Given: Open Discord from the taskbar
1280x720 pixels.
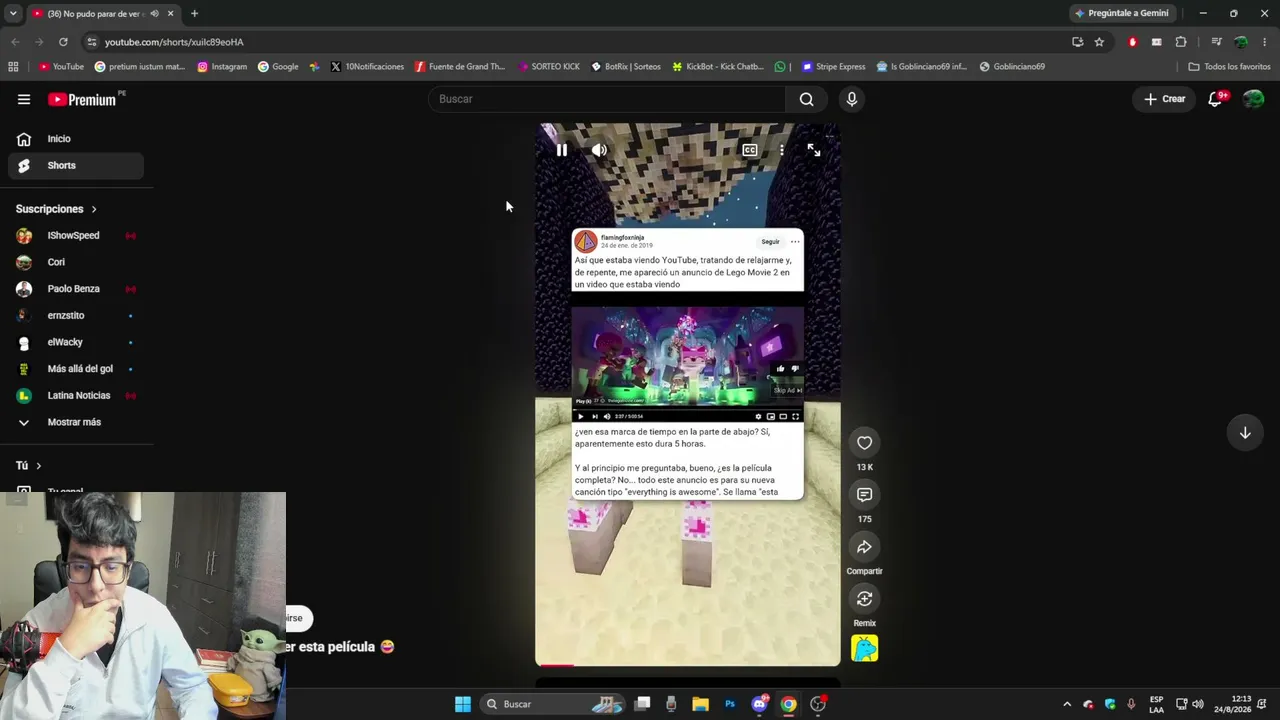Looking at the screenshot, I should point(759,704).
